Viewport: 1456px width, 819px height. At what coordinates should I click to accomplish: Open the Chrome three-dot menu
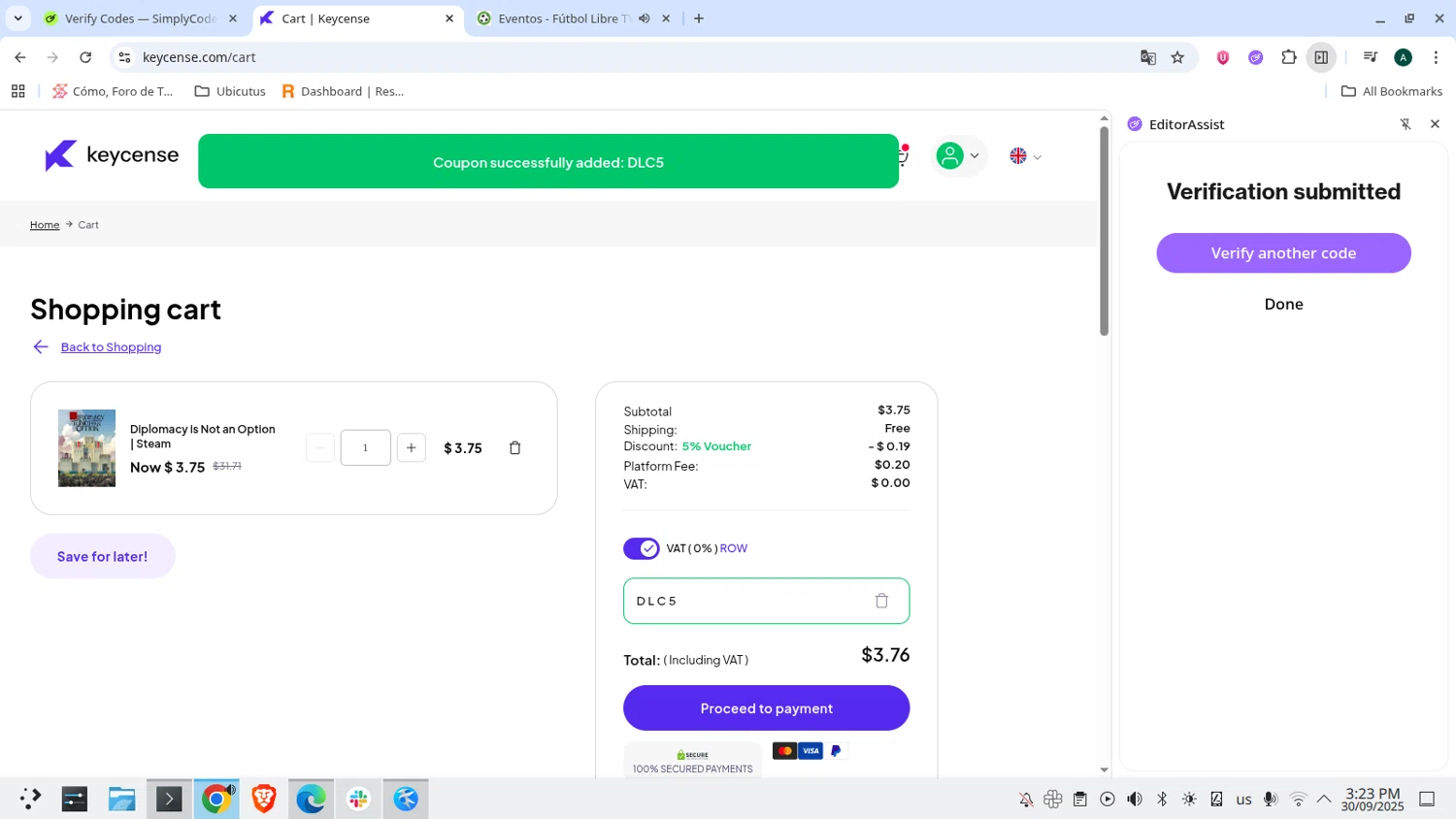pyautogui.click(x=1436, y=57)
